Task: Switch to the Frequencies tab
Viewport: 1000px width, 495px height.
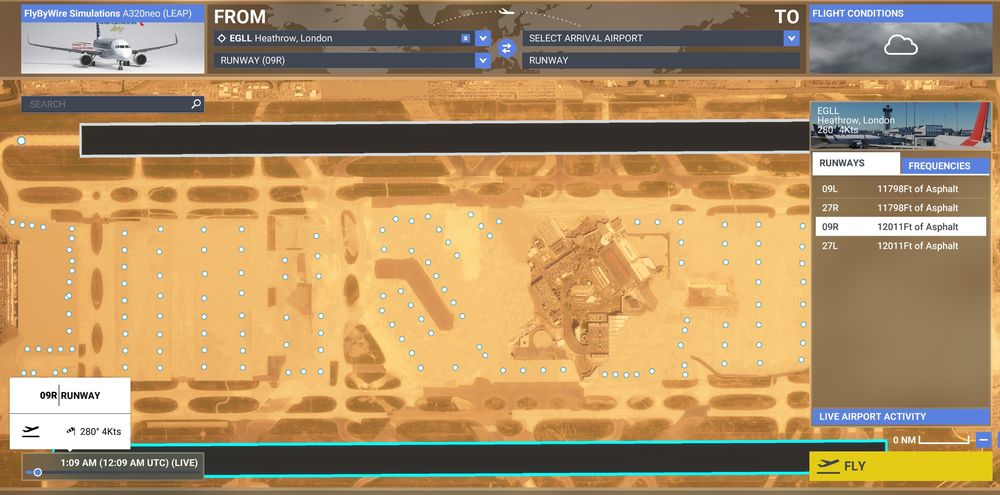Action: (x=939, y=166)
